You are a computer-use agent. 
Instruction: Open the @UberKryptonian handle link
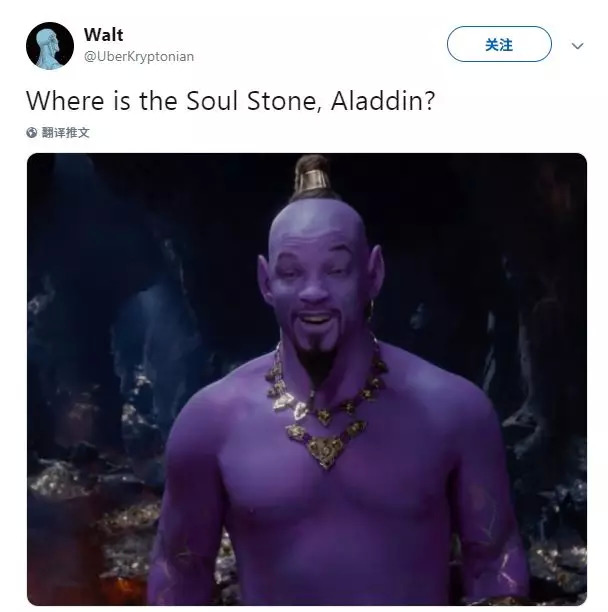pyautogui.click(x=139, y=57)
